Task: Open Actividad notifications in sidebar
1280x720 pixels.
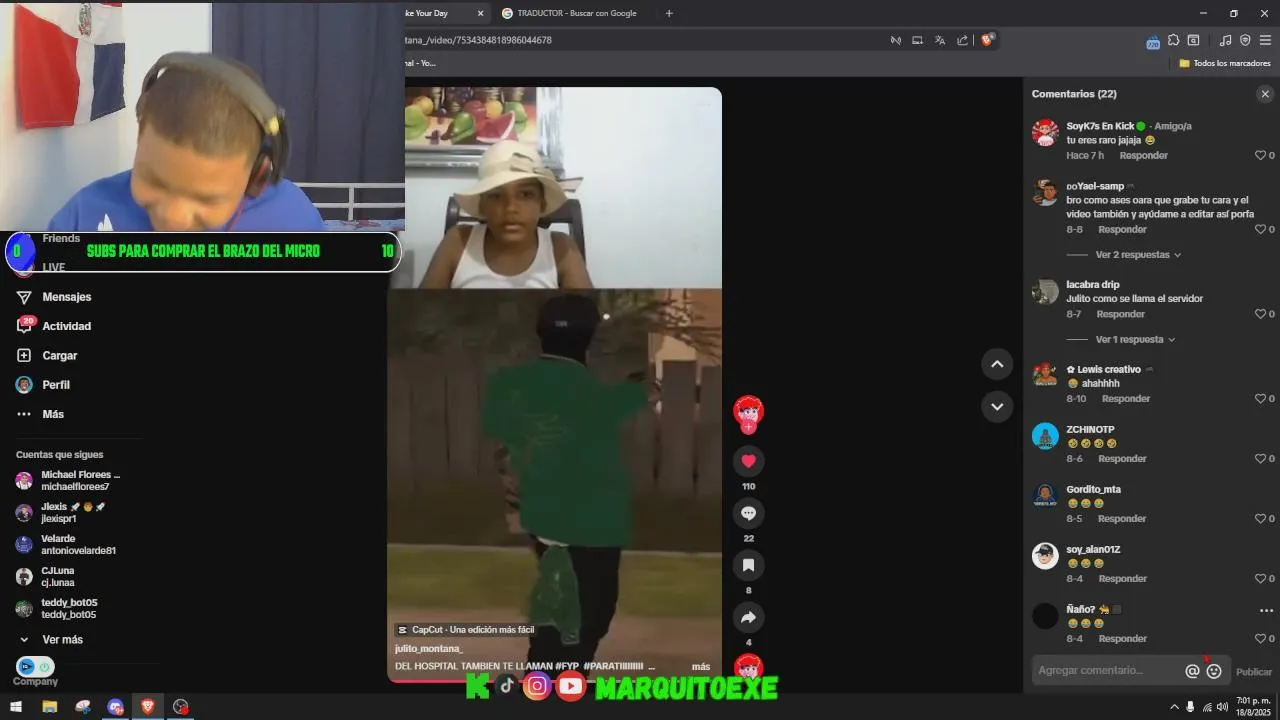Action: pyautogui.click(x=66, y=326)
